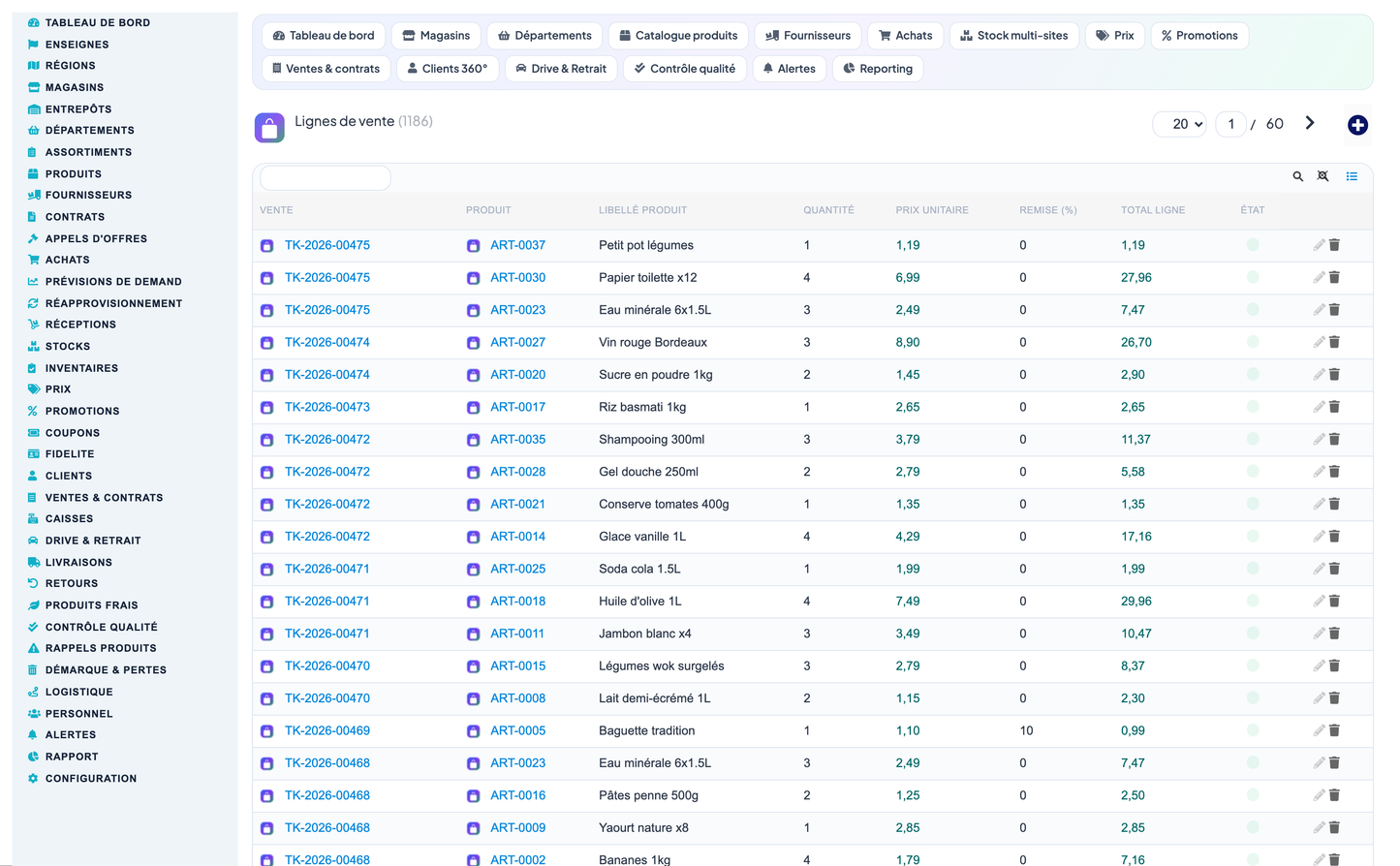Open sale TK-2026-00469 link

327,730
